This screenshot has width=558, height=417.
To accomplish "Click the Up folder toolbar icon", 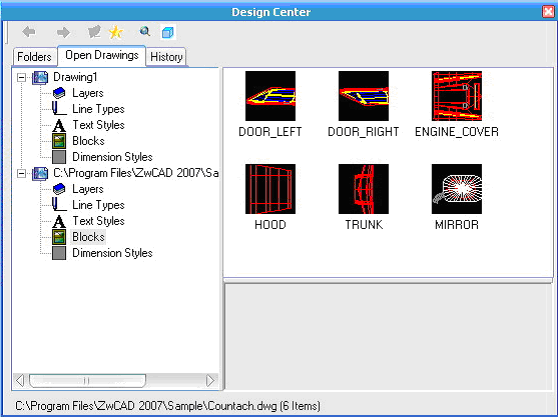I will (94, 32).
